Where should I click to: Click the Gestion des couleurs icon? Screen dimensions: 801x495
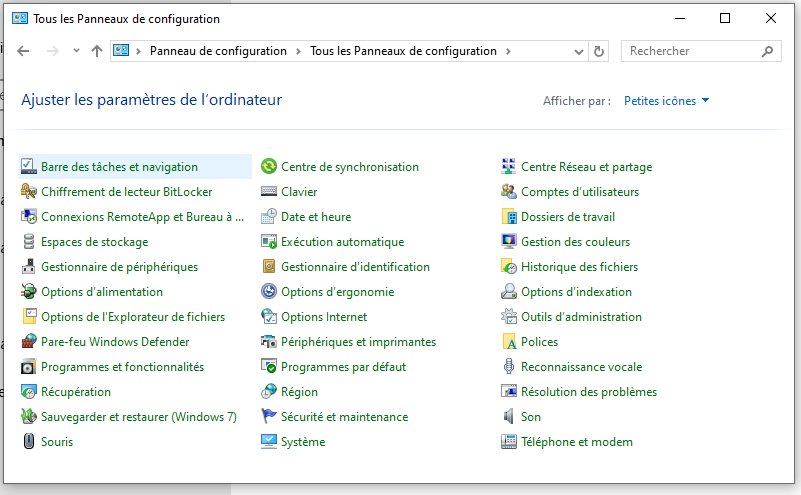[x=509, y=242]
